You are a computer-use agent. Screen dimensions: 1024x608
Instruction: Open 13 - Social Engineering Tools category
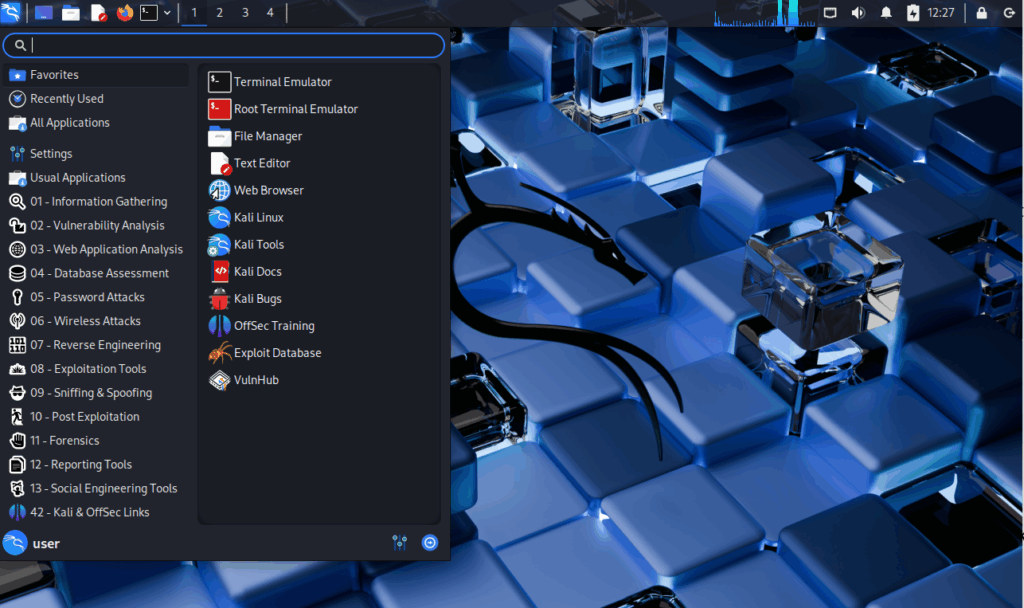[x=96, y=488]
